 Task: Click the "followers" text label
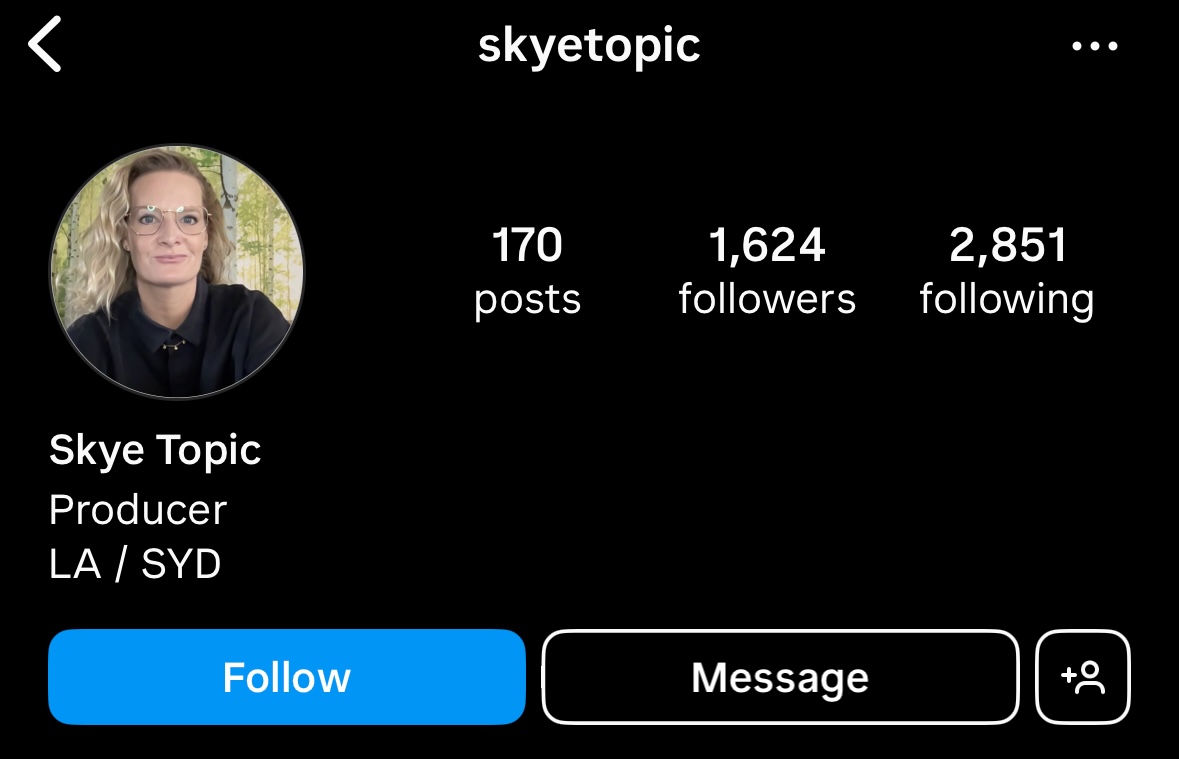point(767,298)
